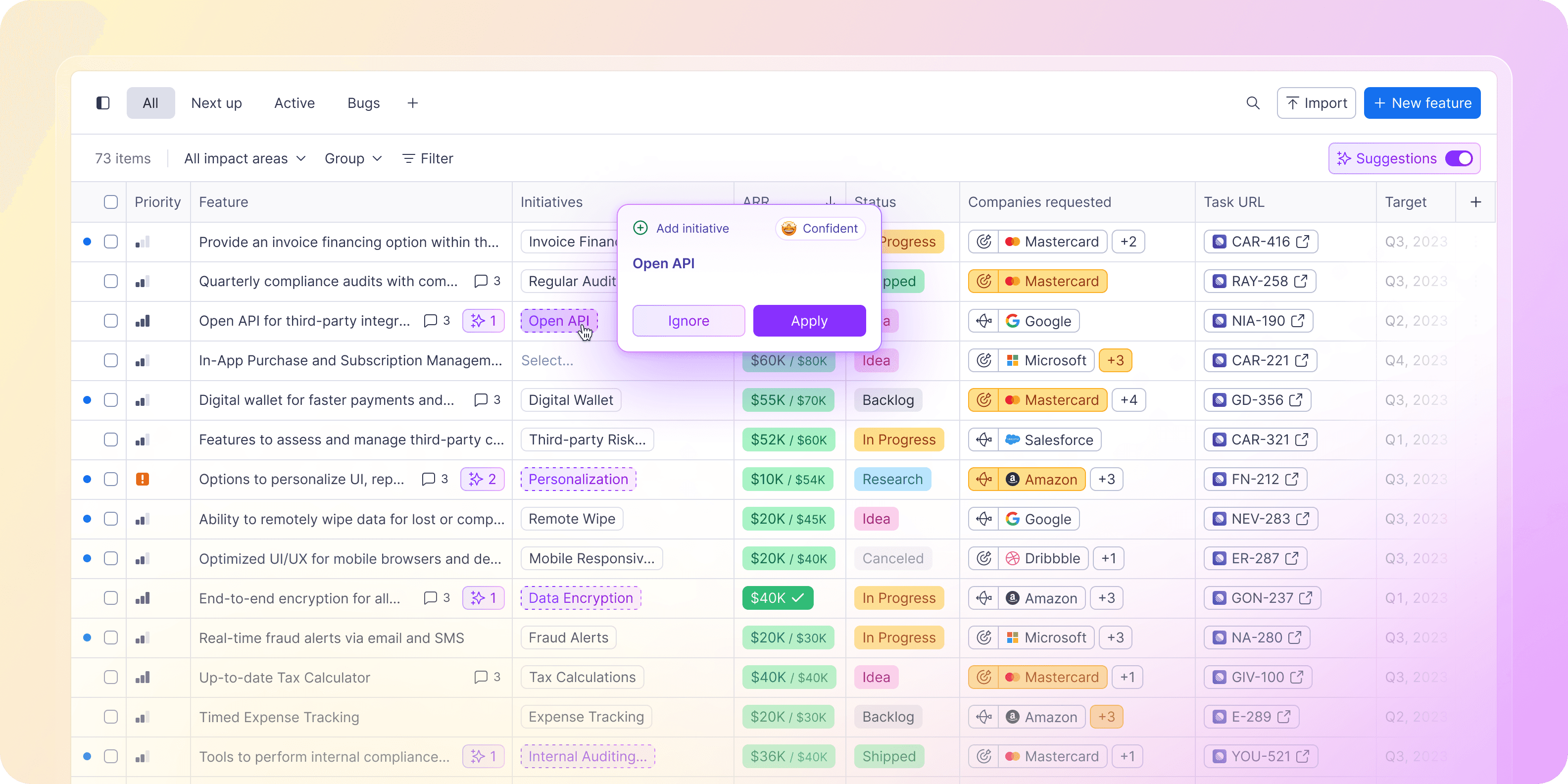Switch to the Next up tab

pyautogui.click(x=216, y=103)
